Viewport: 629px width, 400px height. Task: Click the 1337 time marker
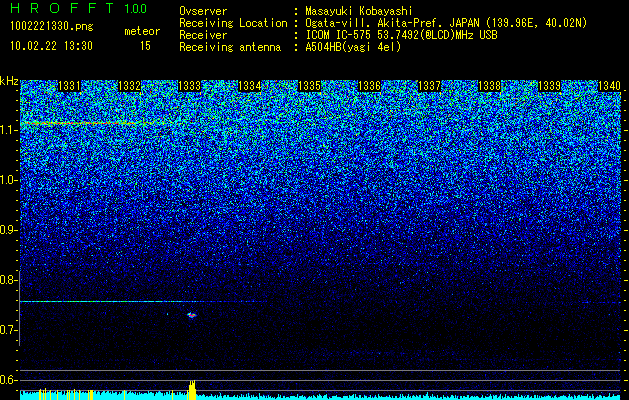pyautogui.click(x=429, y=86)
